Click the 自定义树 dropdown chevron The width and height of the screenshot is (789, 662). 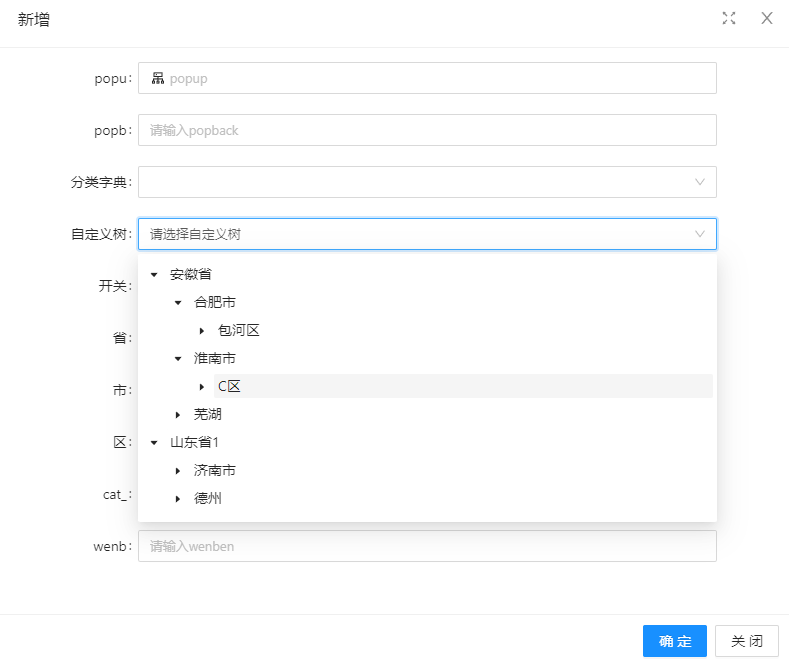[699, 234]
